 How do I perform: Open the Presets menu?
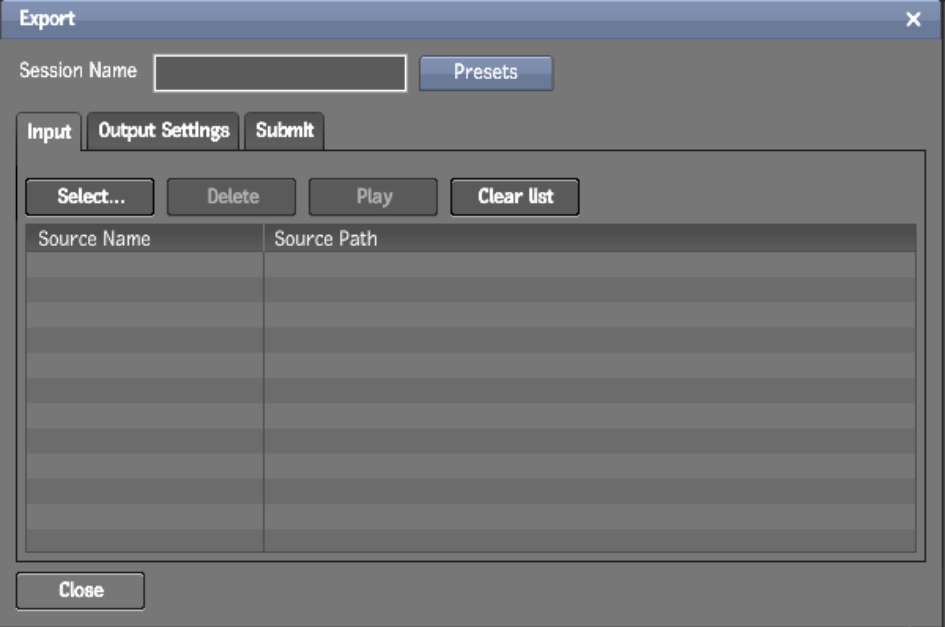pos(485,73)
